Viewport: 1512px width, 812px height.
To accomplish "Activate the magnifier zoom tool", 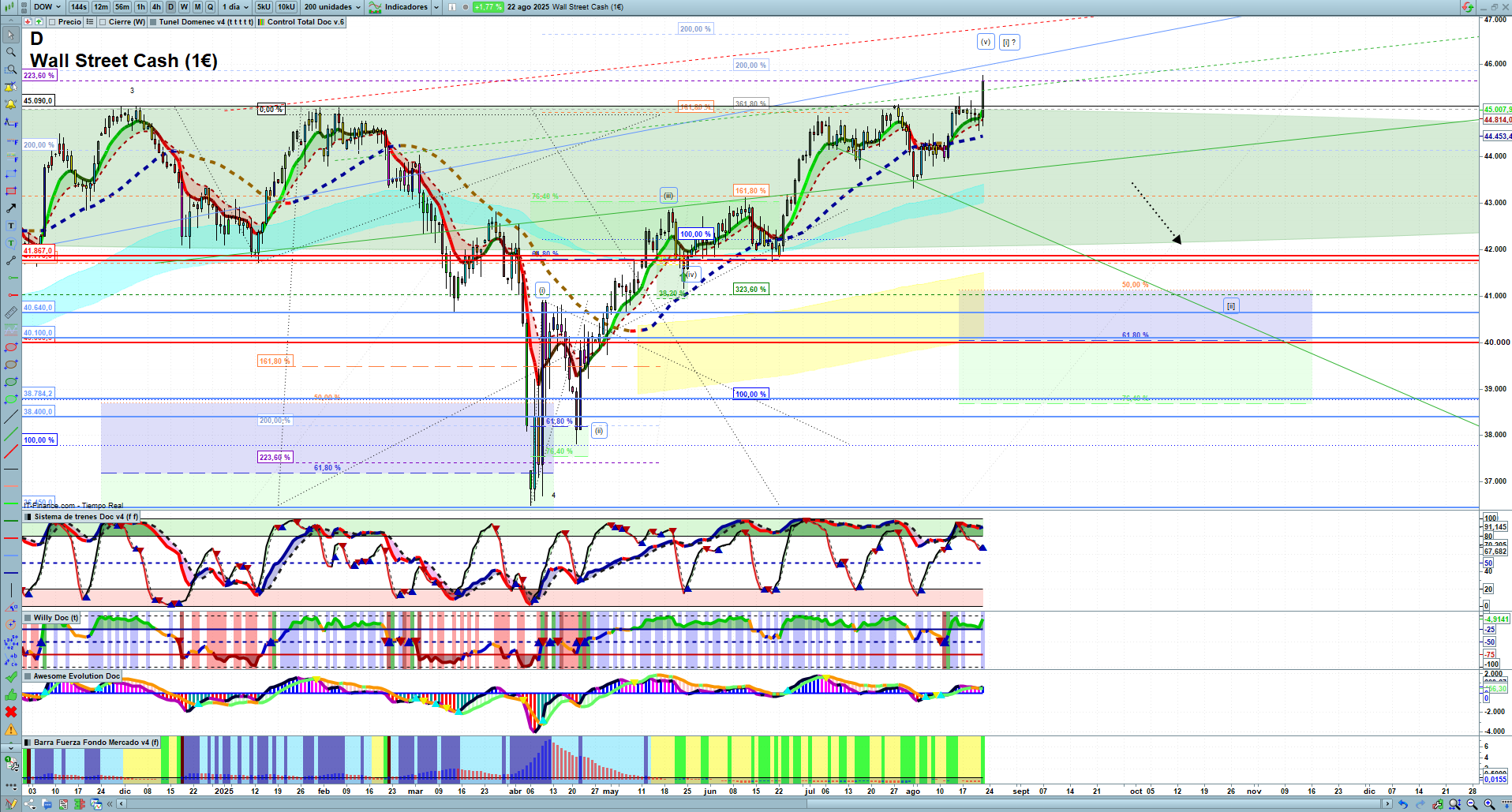I will click(10, 52).
